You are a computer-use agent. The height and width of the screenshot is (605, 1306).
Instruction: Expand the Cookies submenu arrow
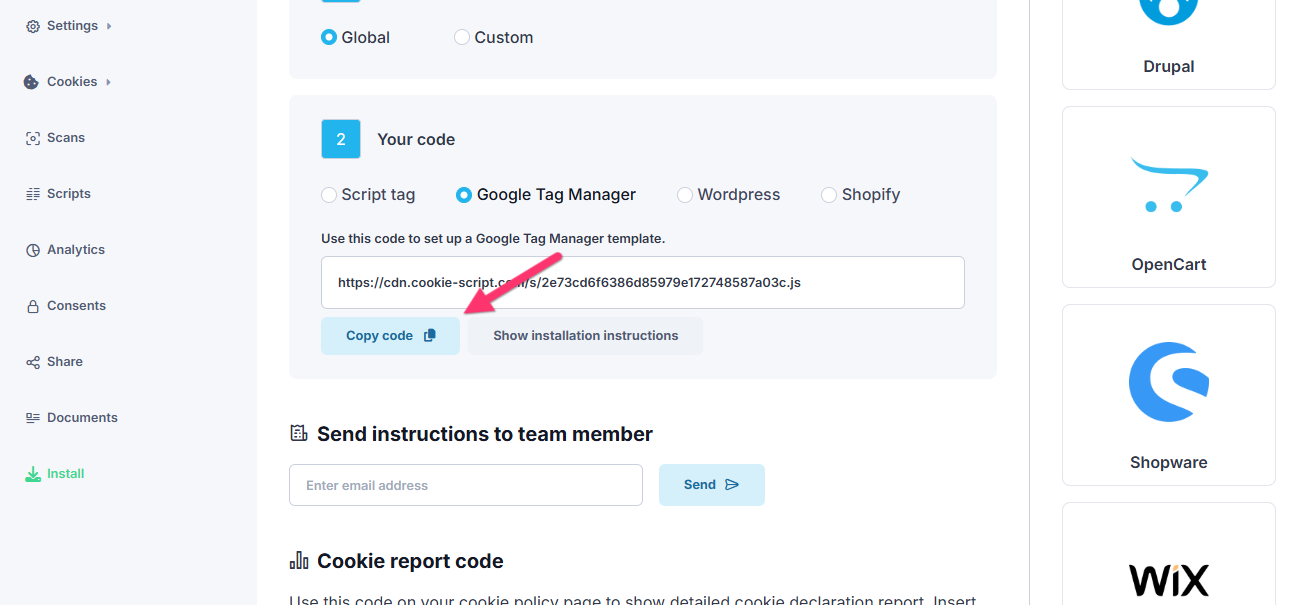(x=108, y=82)
